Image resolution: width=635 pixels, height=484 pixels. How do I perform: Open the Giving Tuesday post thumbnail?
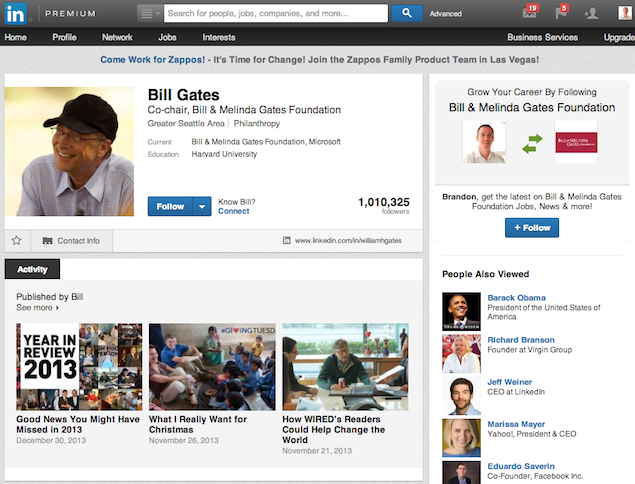tap(212, 367)
